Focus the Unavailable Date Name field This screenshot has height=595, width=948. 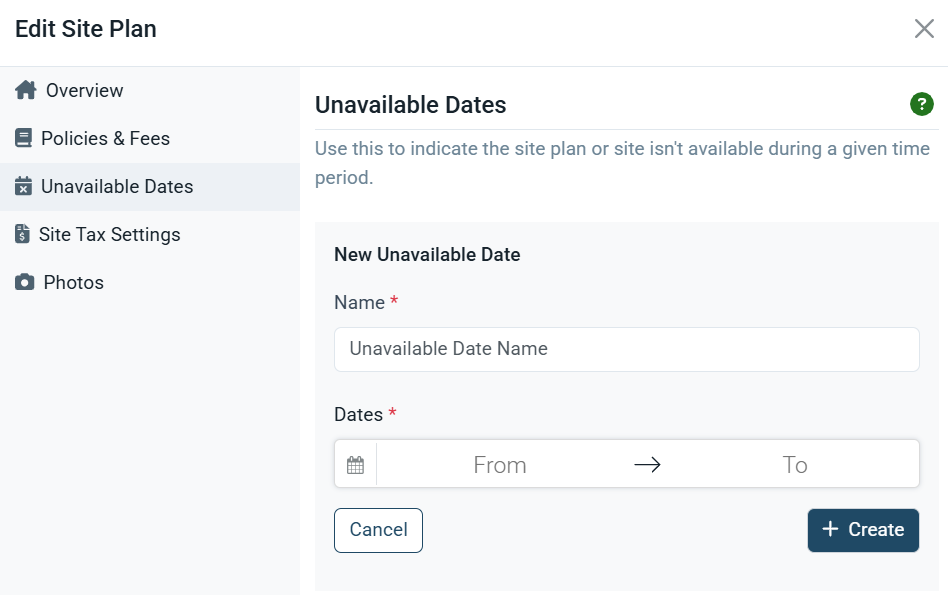pos(626,350)
